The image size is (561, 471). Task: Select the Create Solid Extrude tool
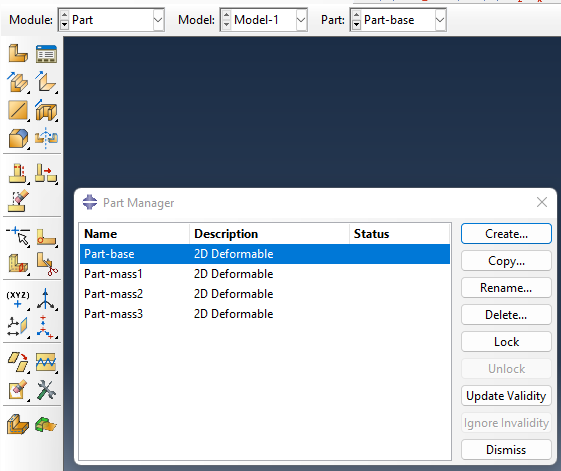tap(18, 82)
